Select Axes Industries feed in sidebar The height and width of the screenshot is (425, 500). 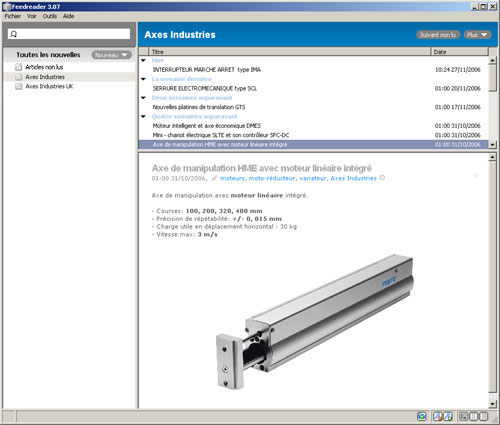(45, 77)
